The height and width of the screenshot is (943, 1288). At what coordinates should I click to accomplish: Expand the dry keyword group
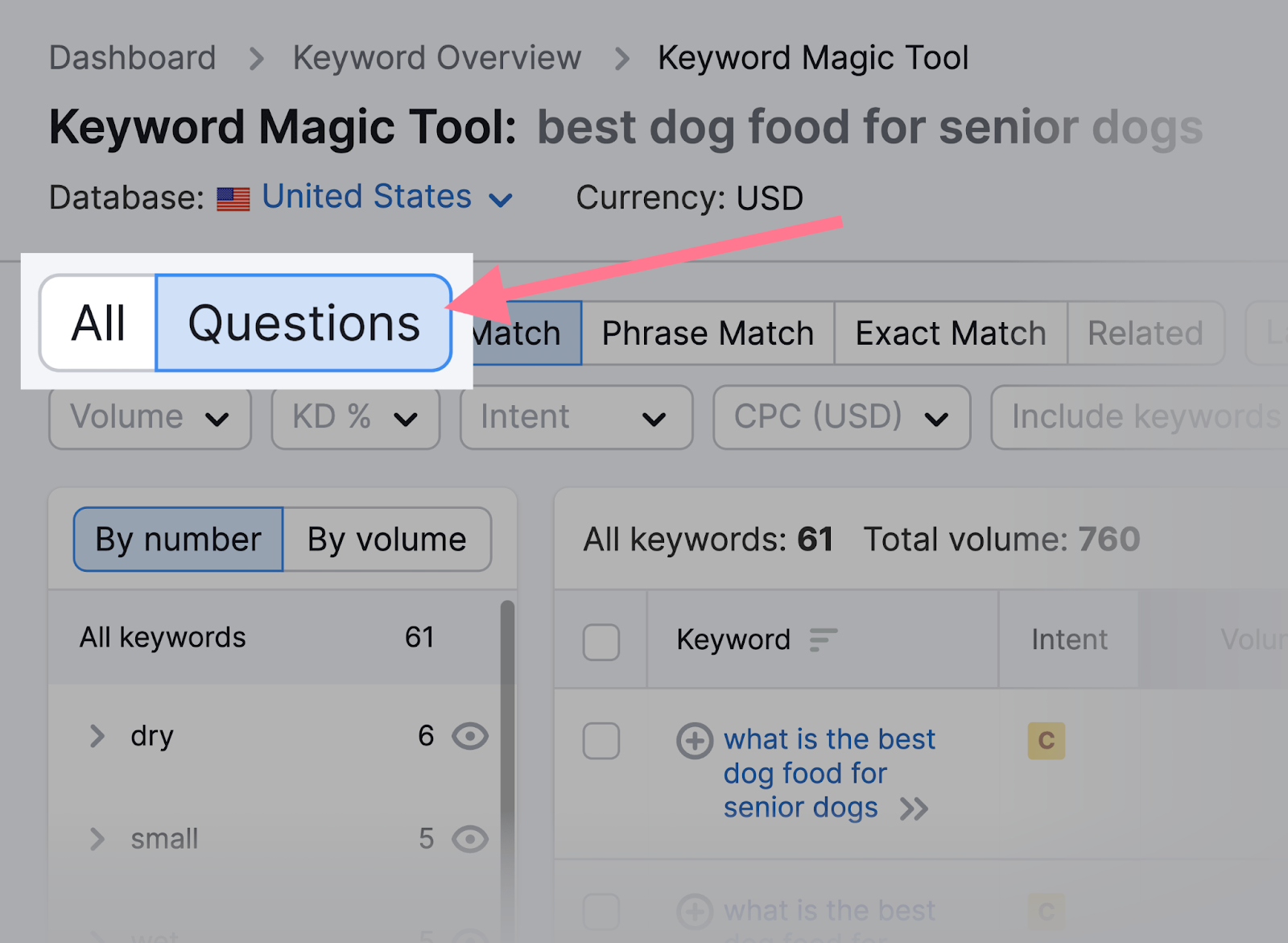click(97, 736)
